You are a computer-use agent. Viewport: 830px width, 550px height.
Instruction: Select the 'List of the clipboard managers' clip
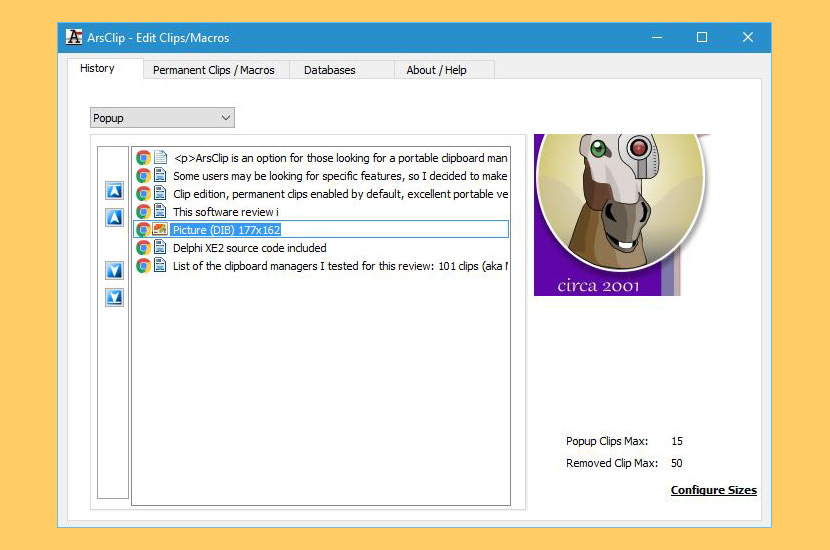tap(340, 266)
